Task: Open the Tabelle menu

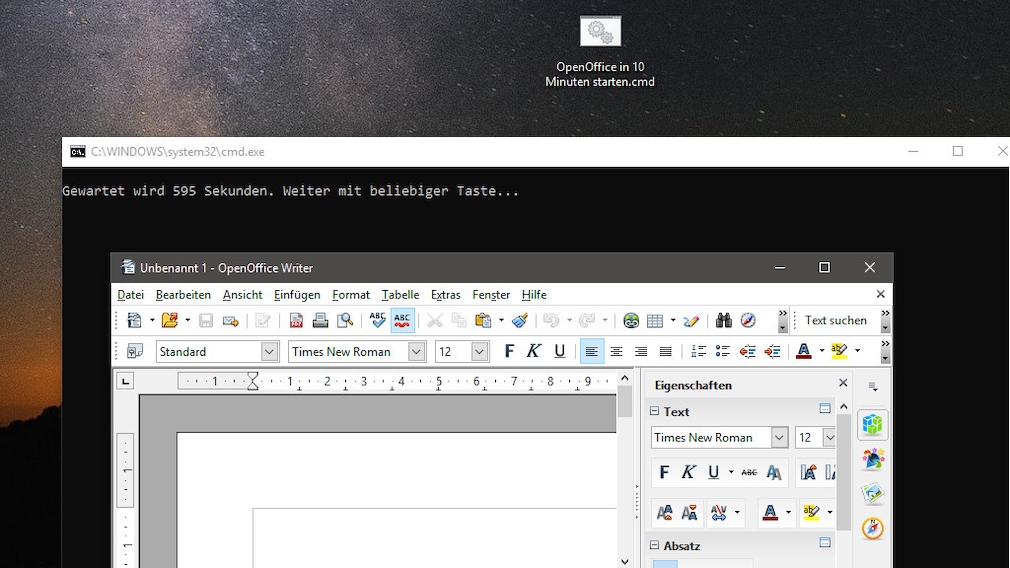Action: [400, 294]
